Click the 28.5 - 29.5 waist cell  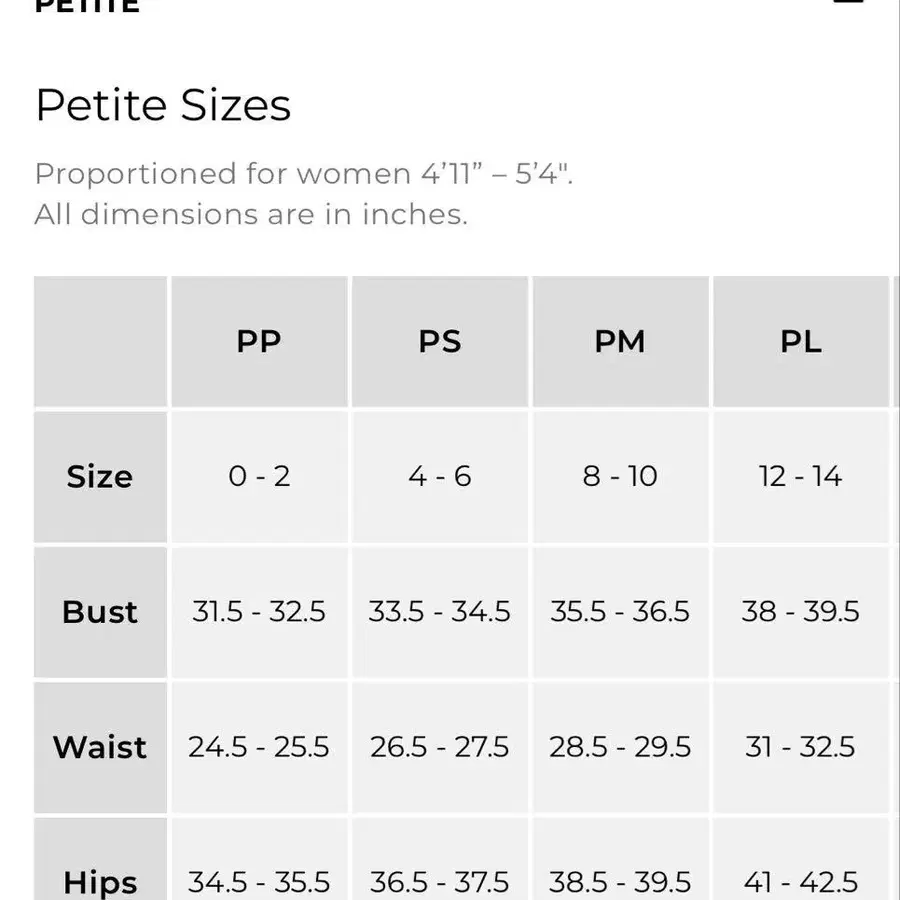[x=620, y=748]
